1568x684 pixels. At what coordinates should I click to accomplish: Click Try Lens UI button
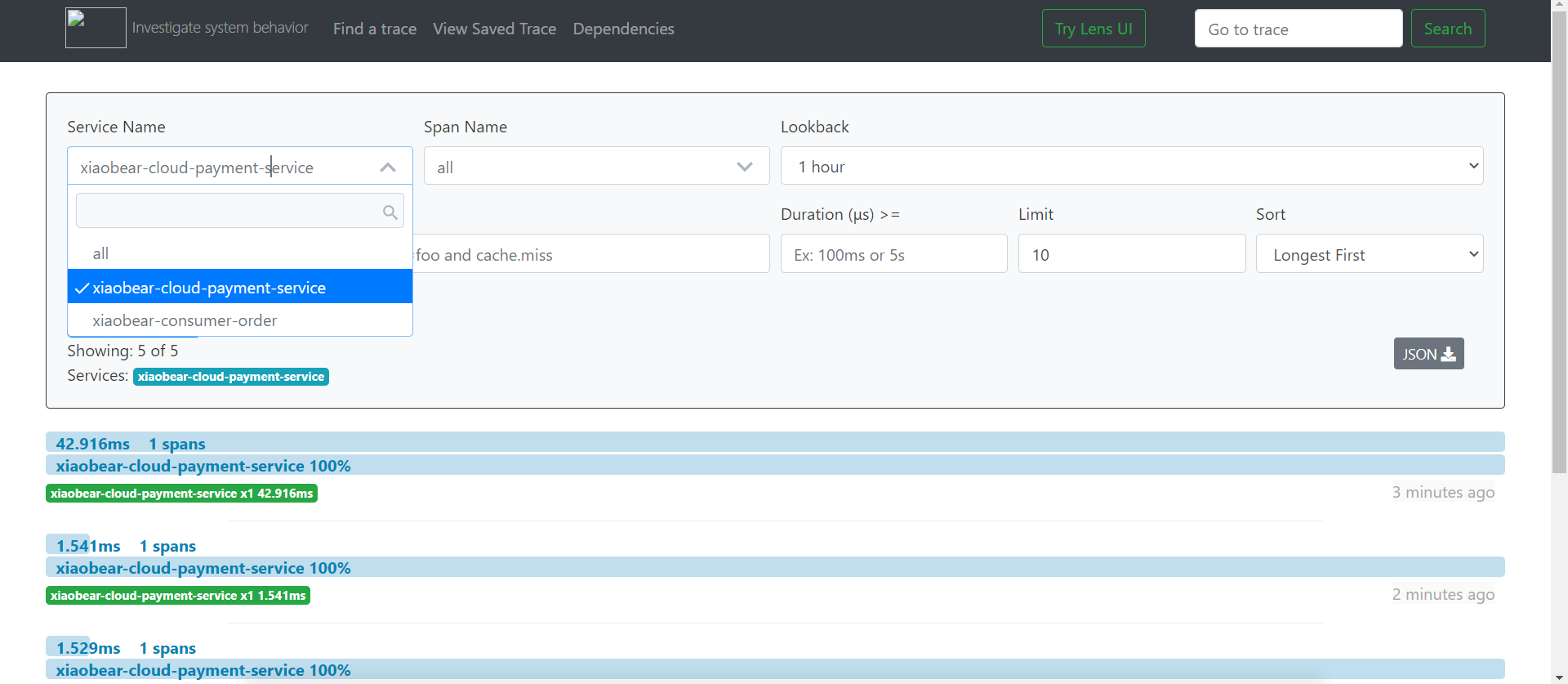coord(1094,29)
